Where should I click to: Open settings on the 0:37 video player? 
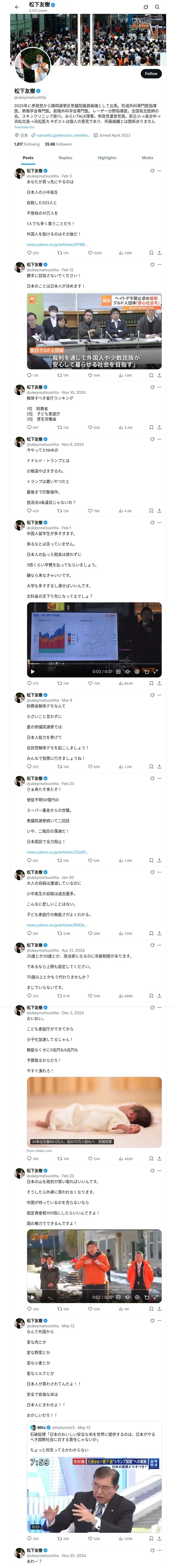click(137, 671)
